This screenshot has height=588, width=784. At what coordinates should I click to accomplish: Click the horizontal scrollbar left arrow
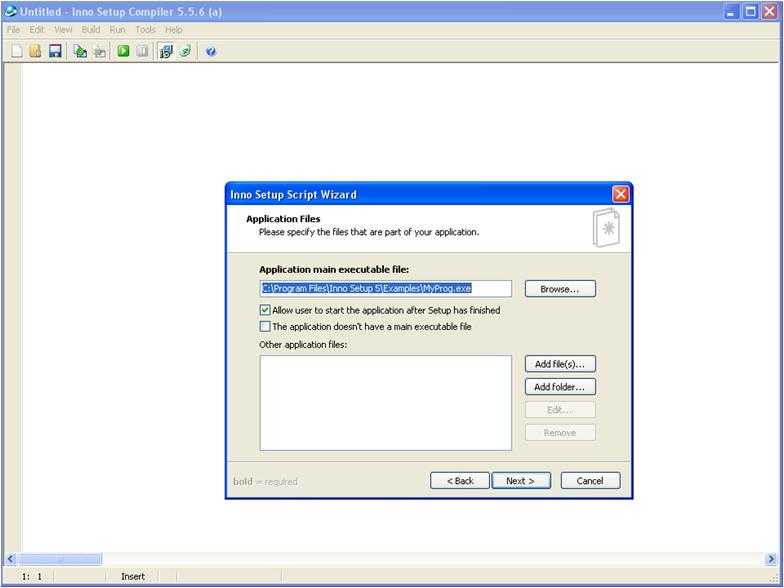(x=10, y=559)
